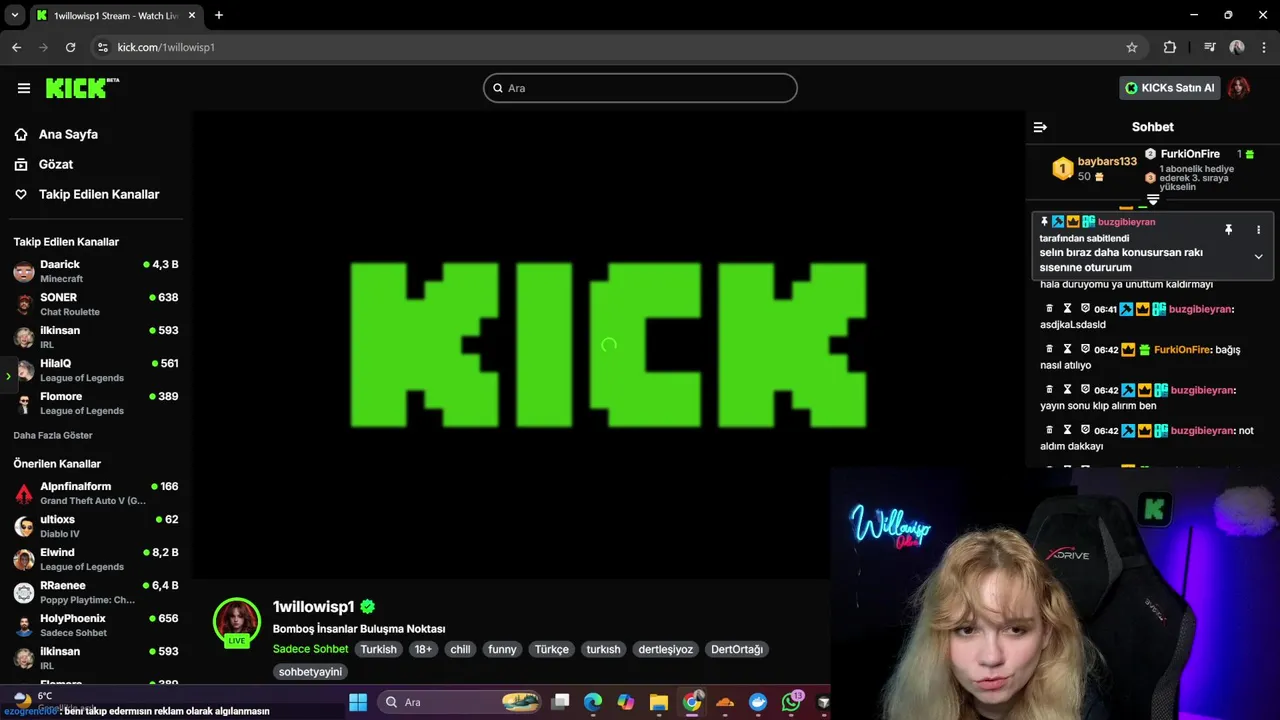Click KICKs Satın Al button
The image size is (1280, 720).
tap(1169, 88)
